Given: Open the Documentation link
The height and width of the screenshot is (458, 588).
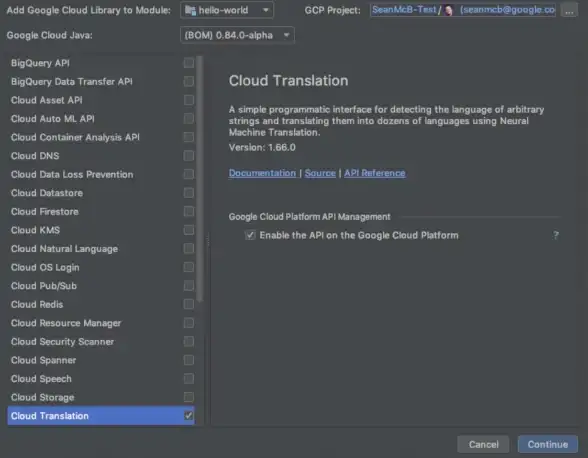Looking at the screenshot, I should tap(262, 173).
